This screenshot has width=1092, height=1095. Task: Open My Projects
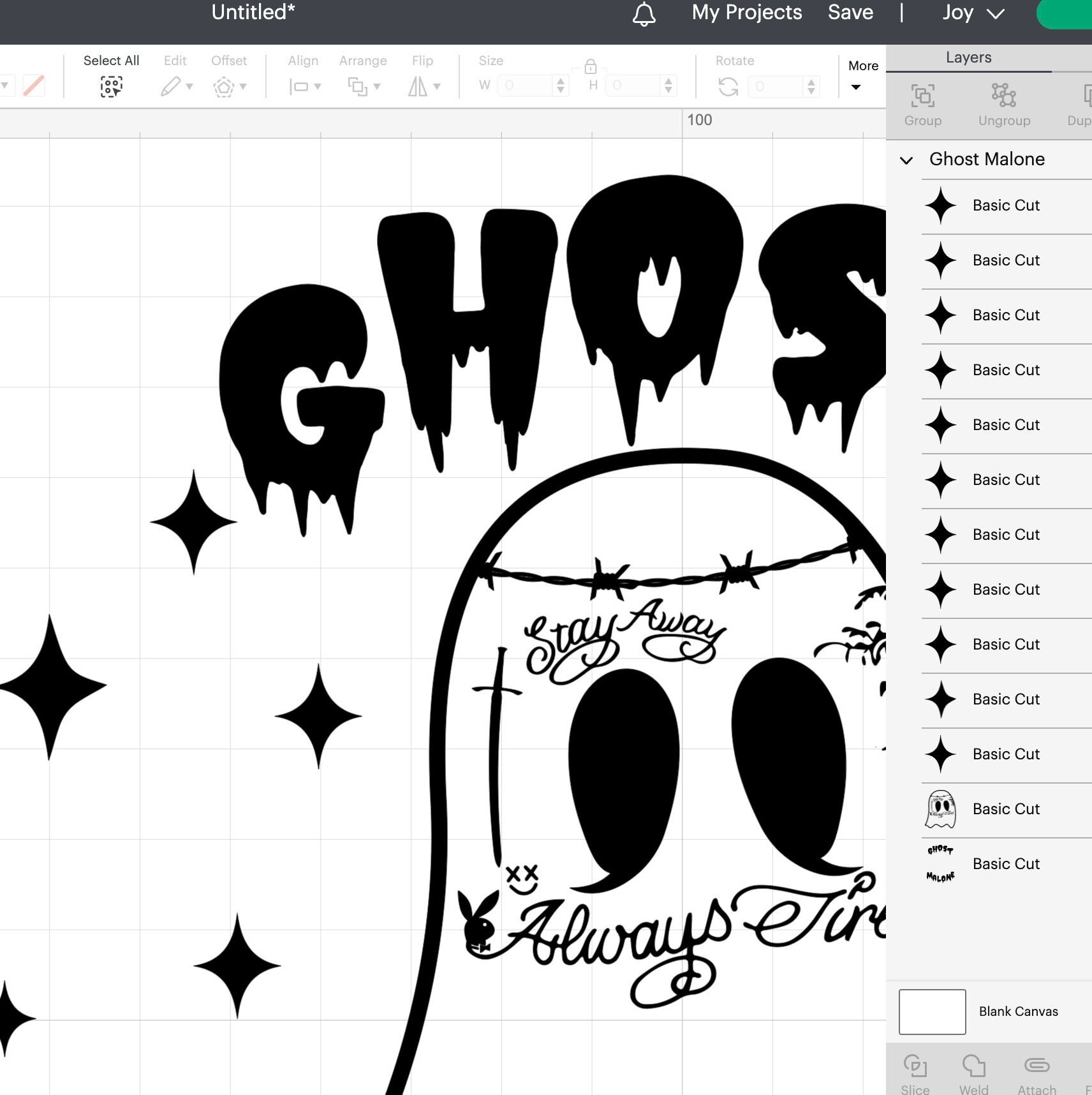tap(747, 13)
